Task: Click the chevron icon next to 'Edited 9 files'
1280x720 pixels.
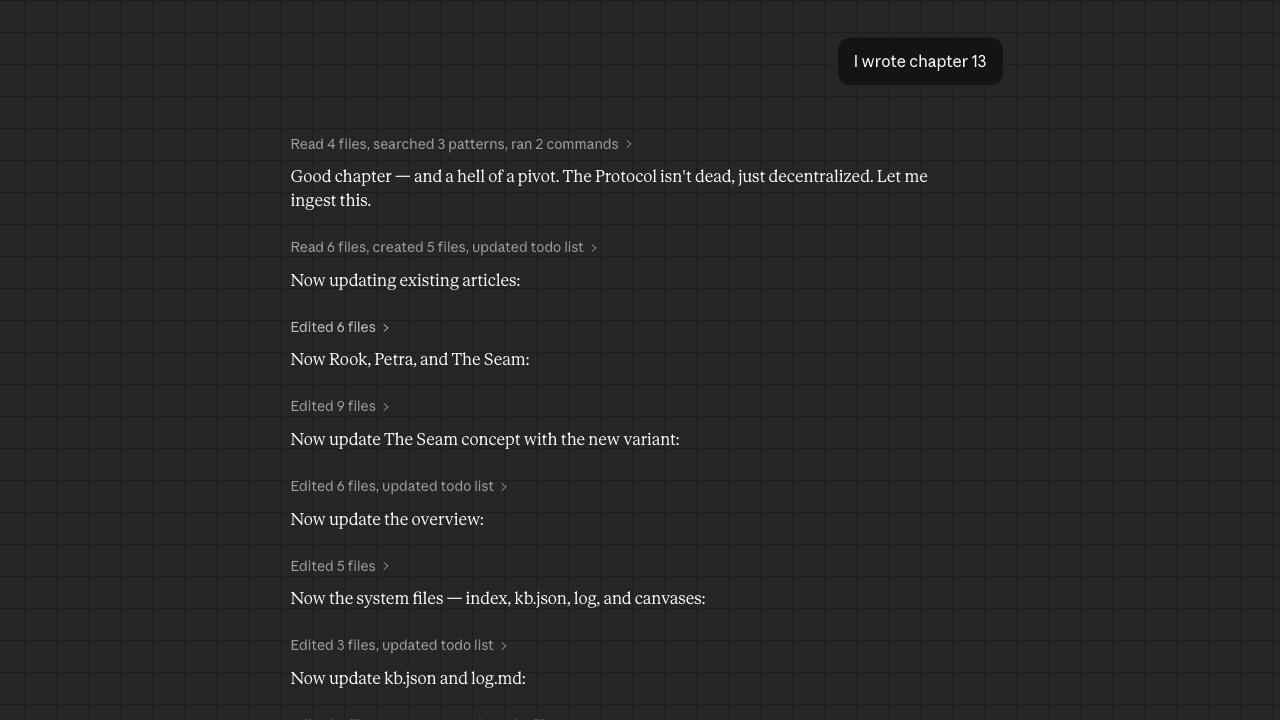Action: click(x=386, y=407)
